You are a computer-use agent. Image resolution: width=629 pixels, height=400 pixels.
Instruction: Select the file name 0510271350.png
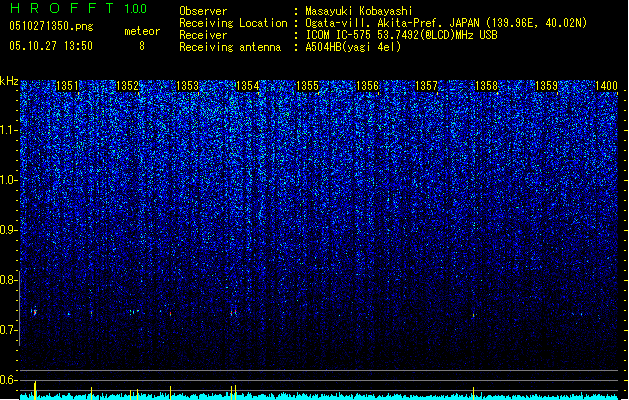[51, 26]
